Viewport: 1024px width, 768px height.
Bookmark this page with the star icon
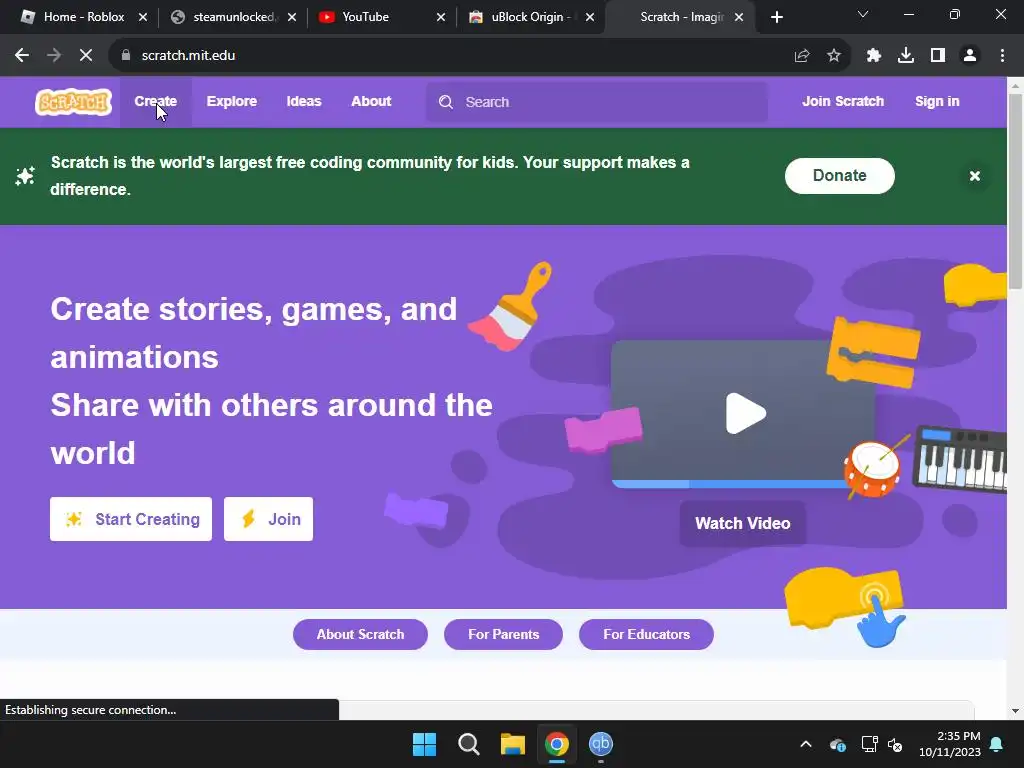(834, 56)
